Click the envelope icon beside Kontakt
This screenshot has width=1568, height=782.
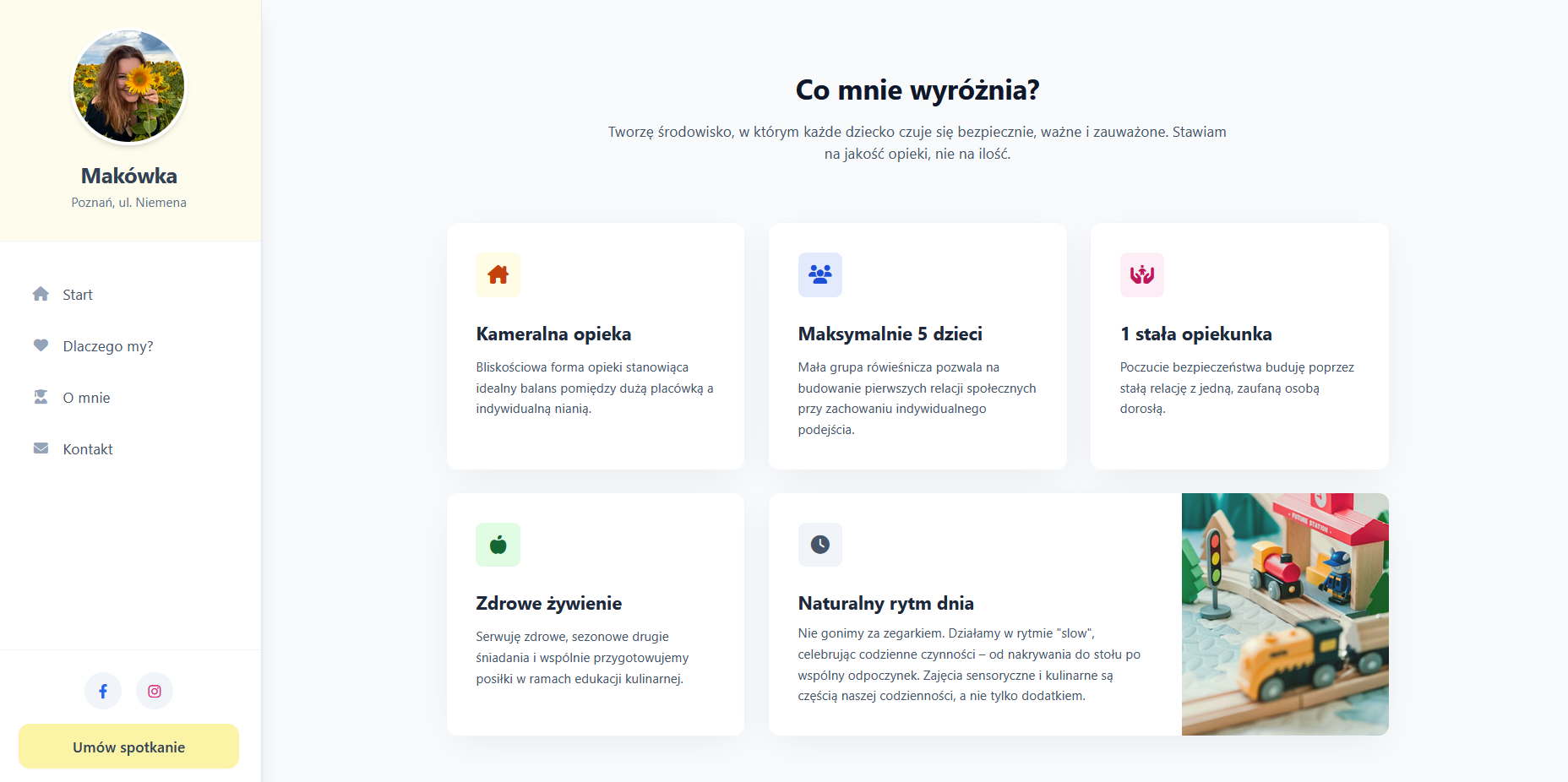tap(41, 448)
